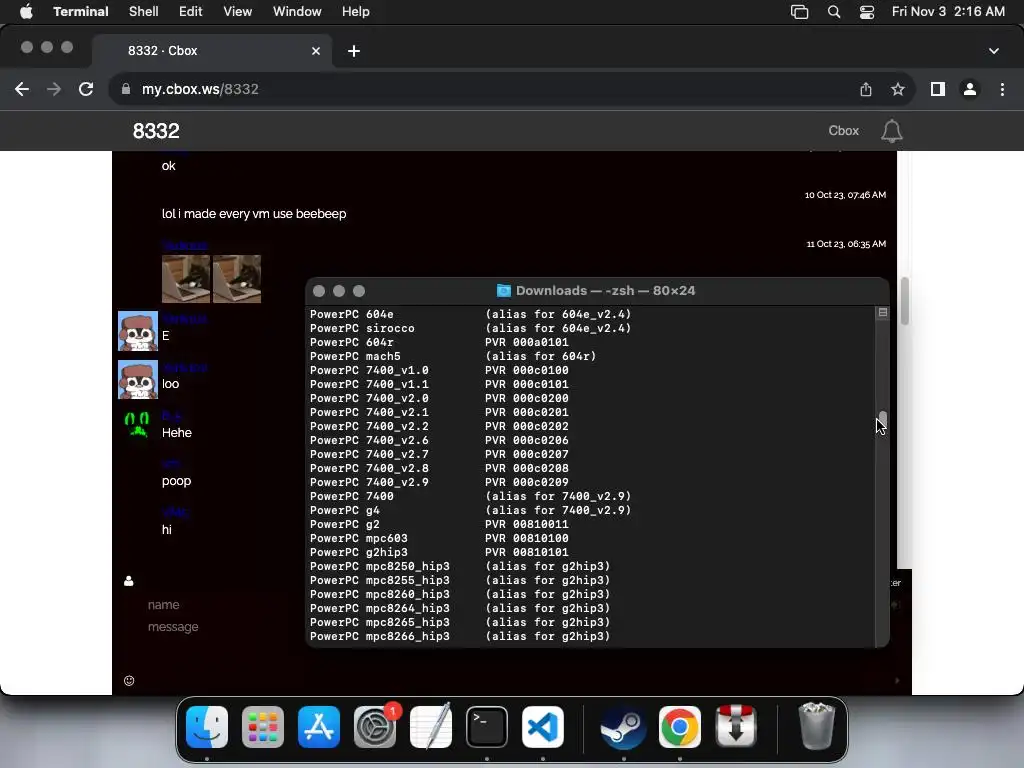Click the 8332 page title
The height and width of the screenshot is (768, 1024).
click(156, 131)
